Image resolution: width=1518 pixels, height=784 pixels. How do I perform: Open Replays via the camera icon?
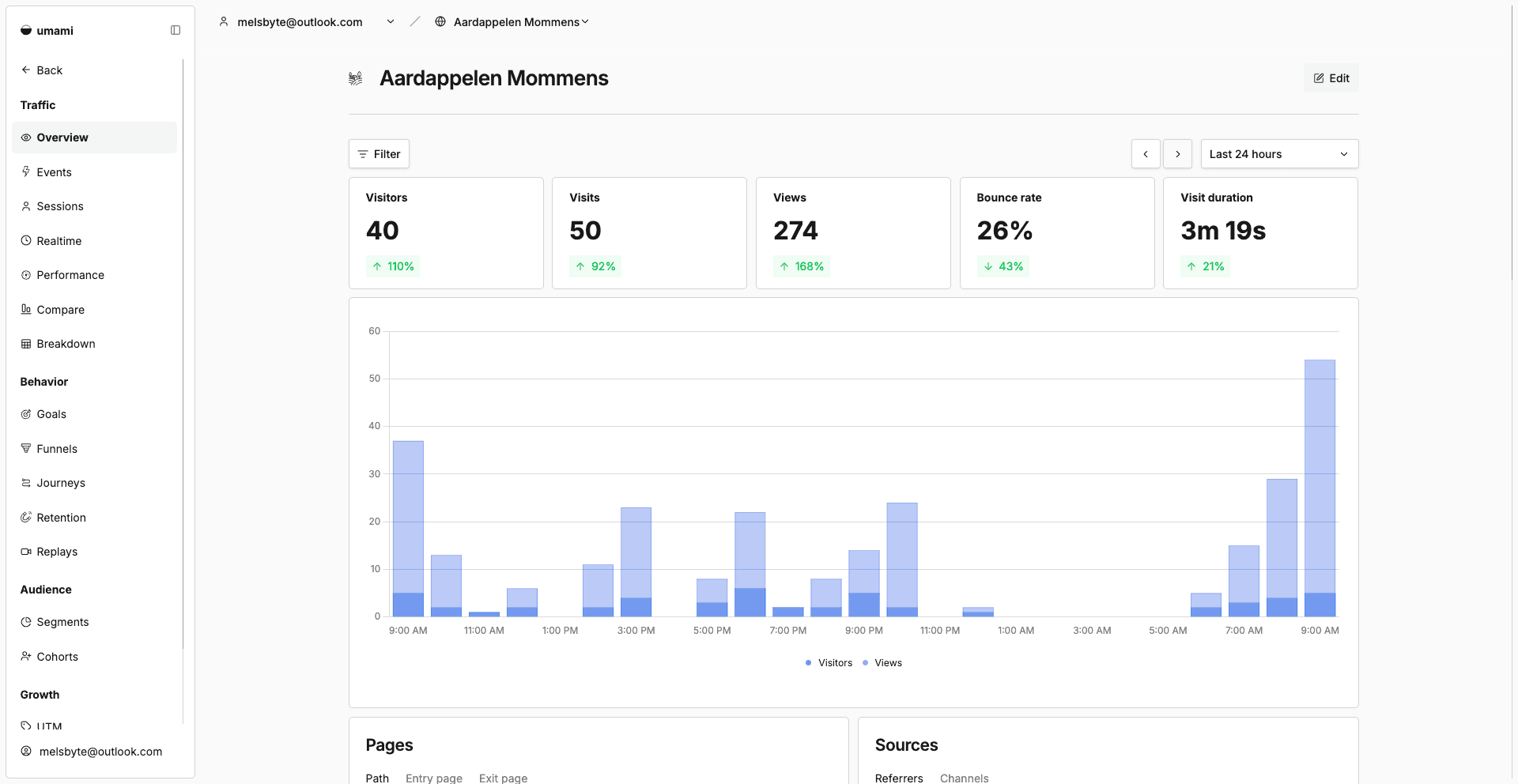coord(26,552)
